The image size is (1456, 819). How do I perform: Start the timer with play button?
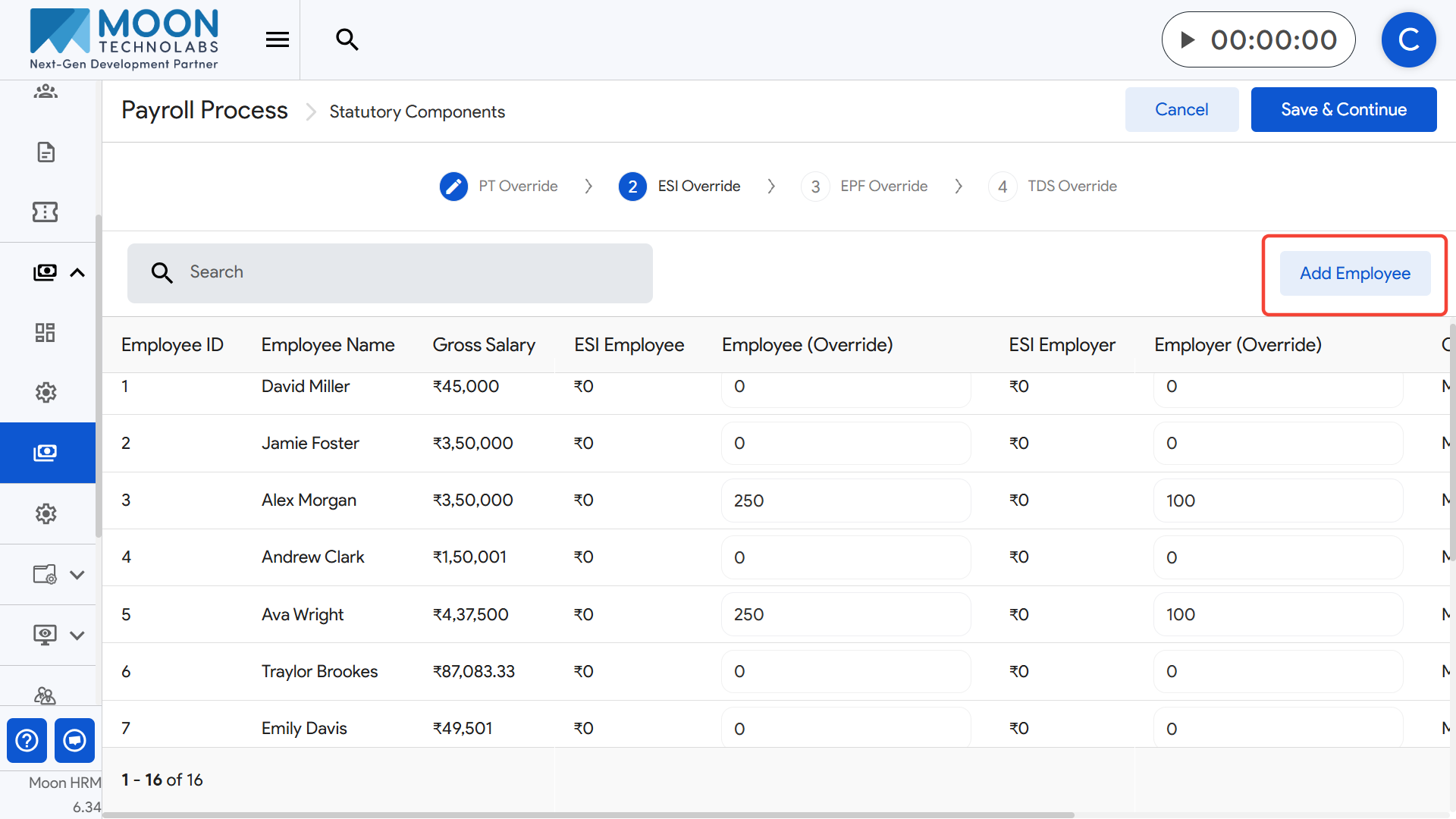[x=1188, y=39]
